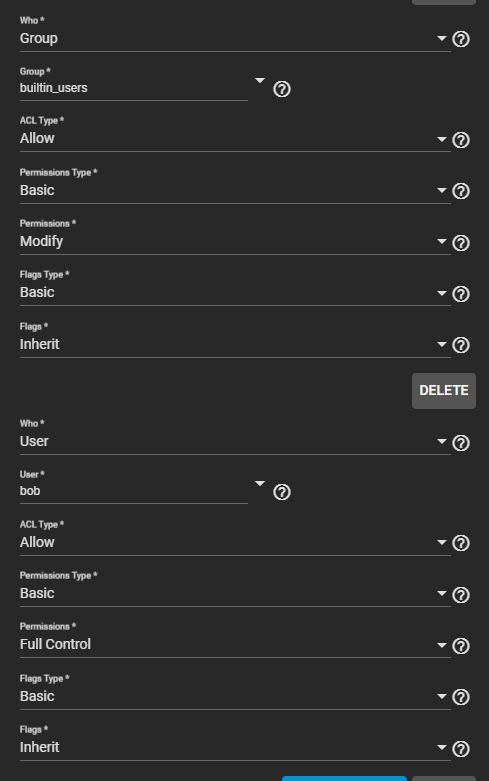Open the first Flags dropdown set to Inherit
Image resolution: width=489 pixels, height=781 pixels.
(x=235, y=344)
